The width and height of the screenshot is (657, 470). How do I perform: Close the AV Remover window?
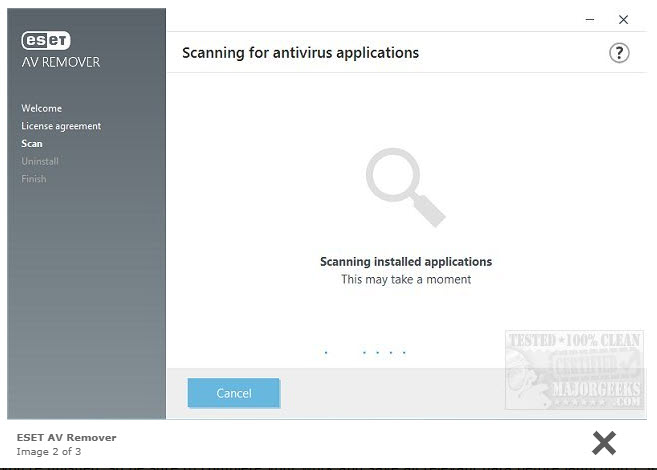[623, 19]
